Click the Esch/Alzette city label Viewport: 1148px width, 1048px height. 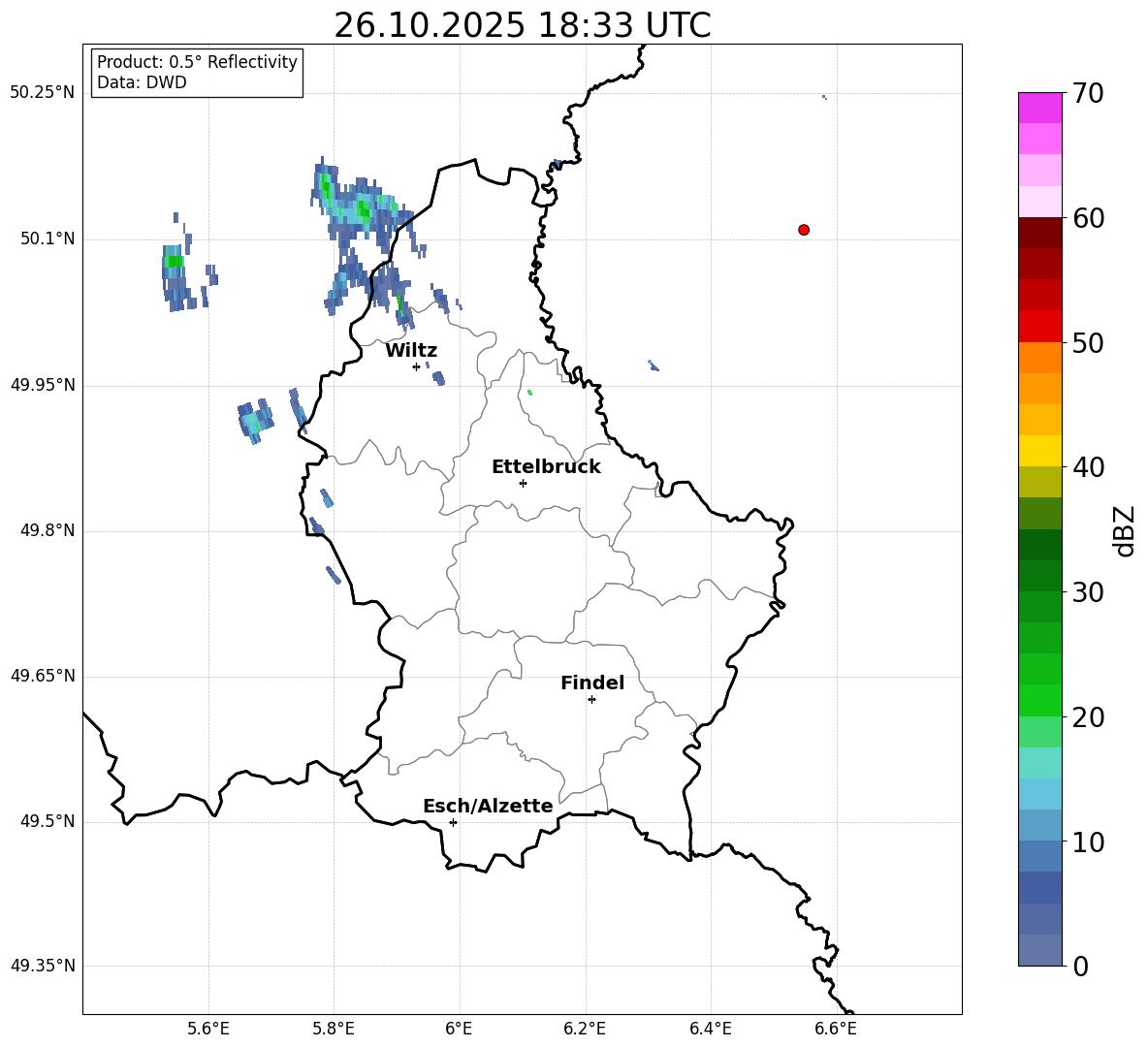[488, 806]
